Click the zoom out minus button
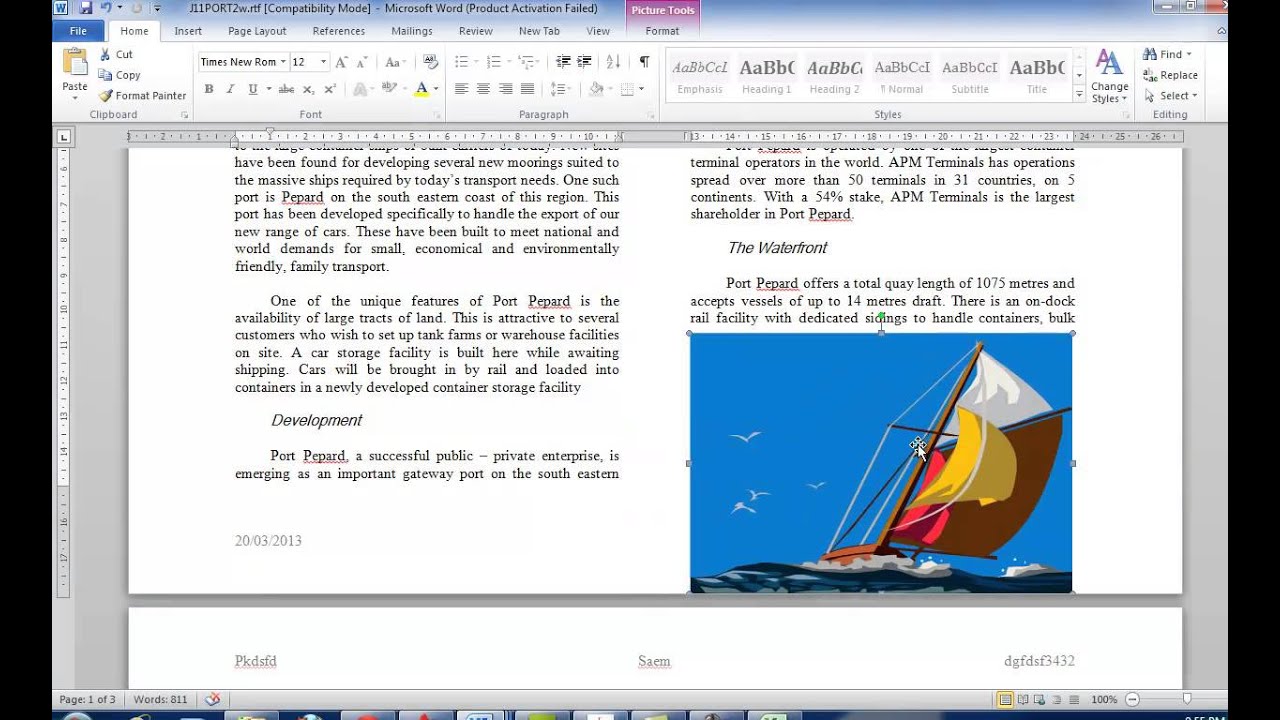 click(1132, 700)
